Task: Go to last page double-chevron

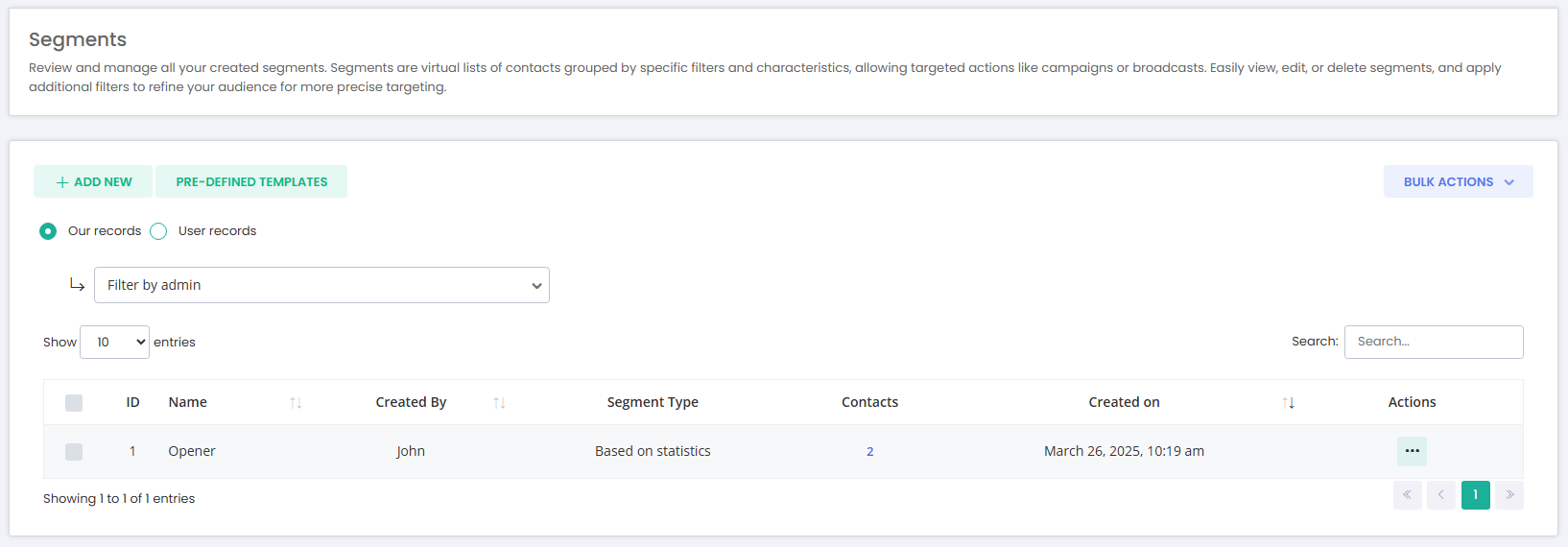Action: [1509, 495]
